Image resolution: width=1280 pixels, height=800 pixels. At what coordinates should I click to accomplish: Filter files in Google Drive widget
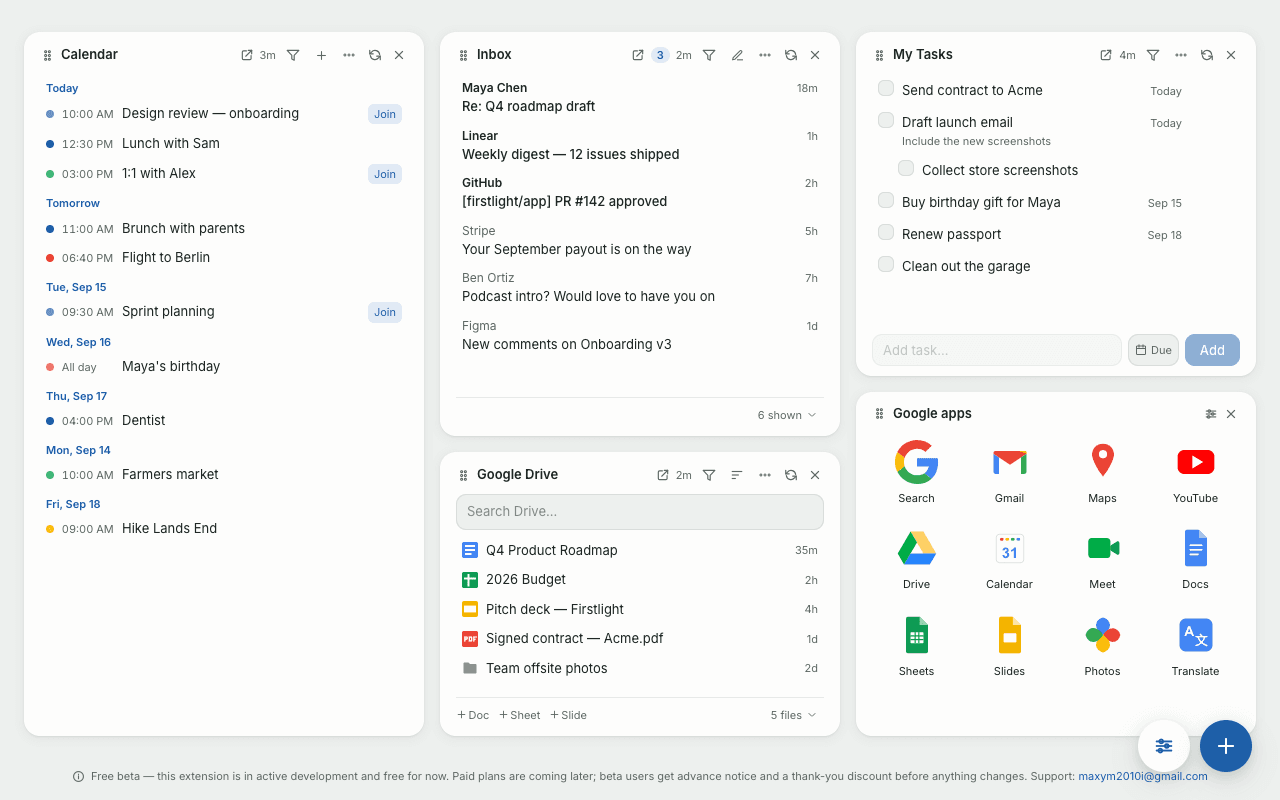point(709,475)
